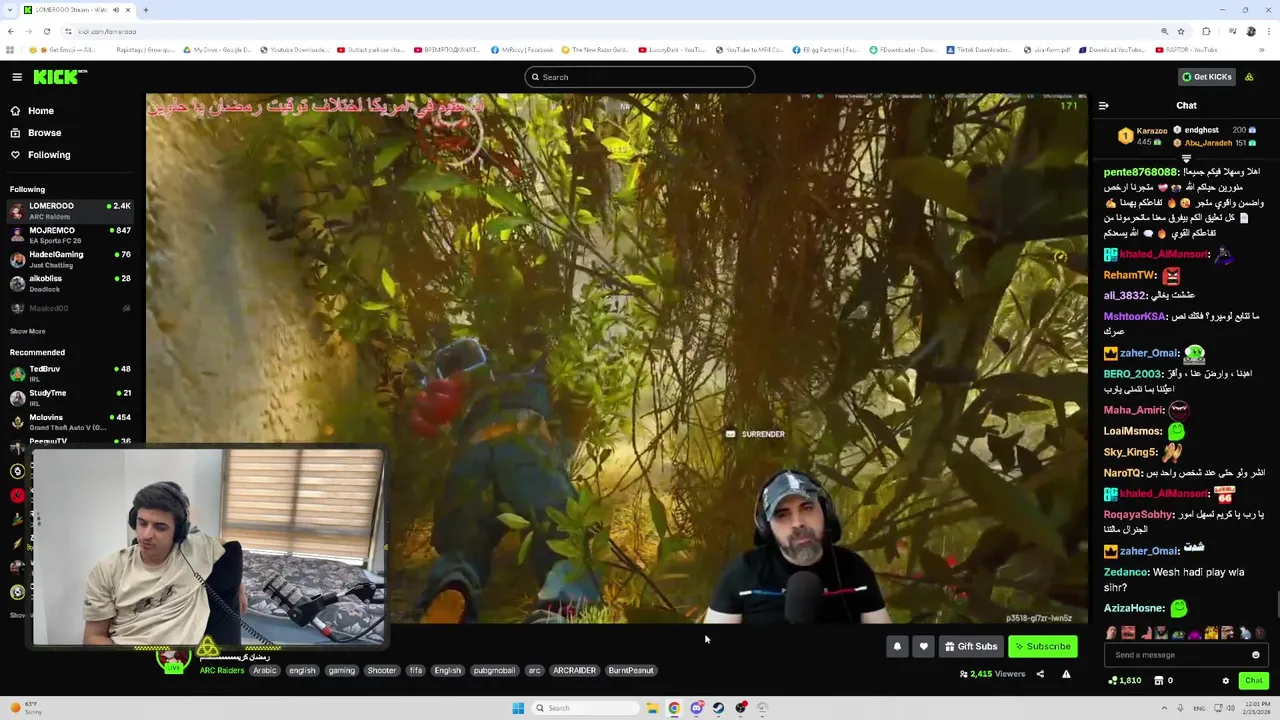Click username Zedanco in chat
The width and height of the screenshot is (1280, 720).
pyautogui.click(x=1125, y=572)
